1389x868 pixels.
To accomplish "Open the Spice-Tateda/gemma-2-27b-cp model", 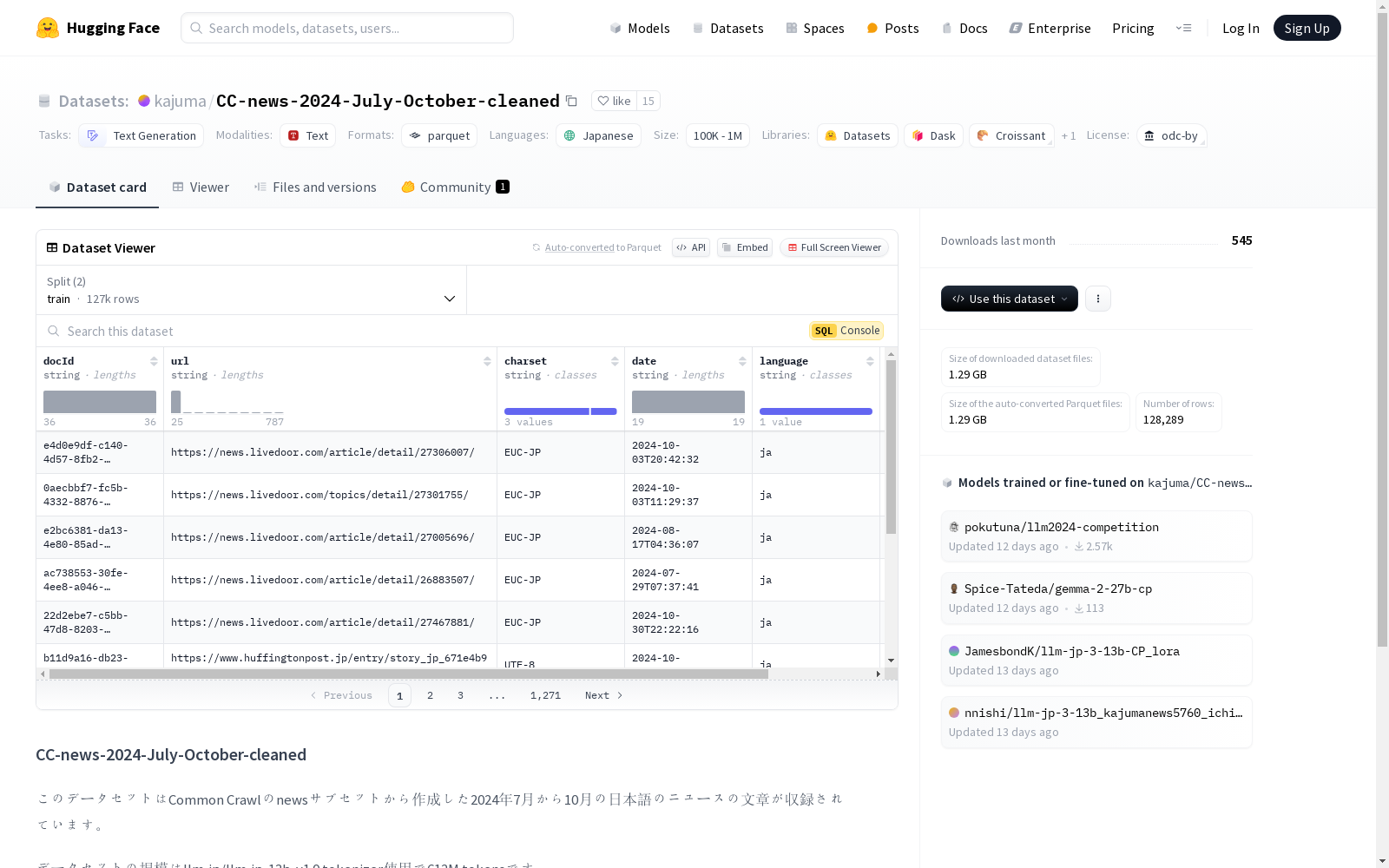I will (x=1096, y=598).
